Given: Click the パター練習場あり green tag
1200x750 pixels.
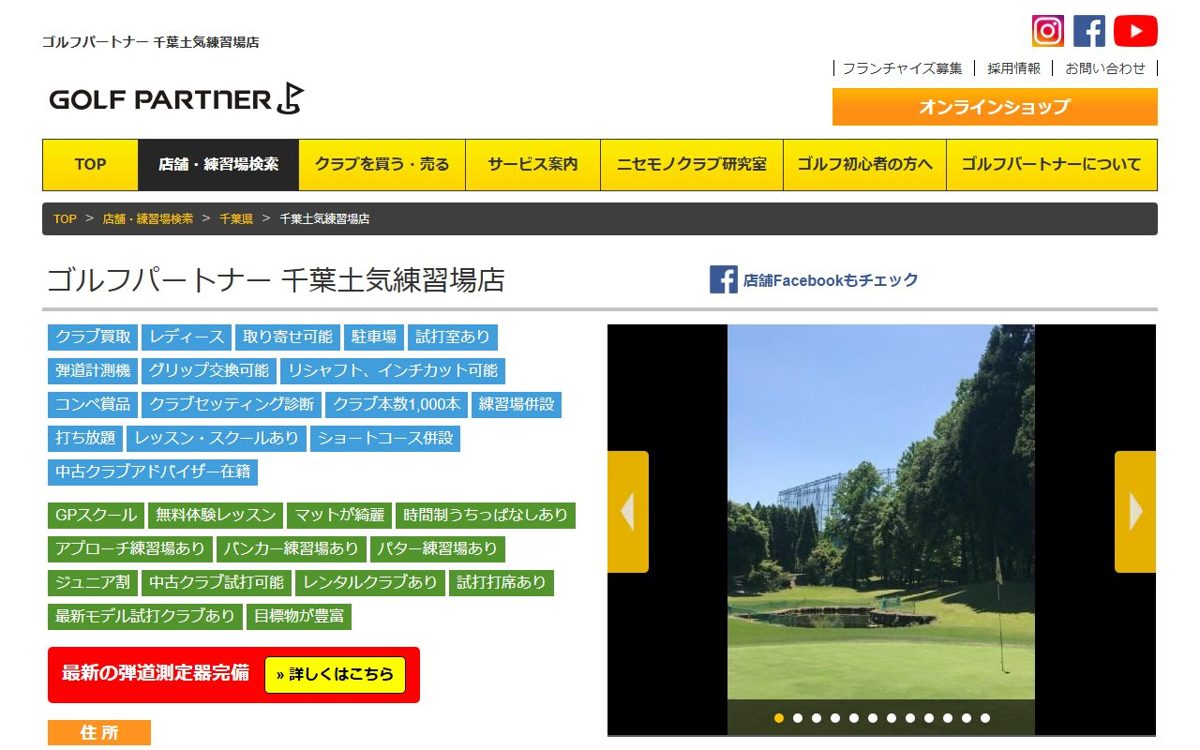Looking at the screenshot, I should (438, 549).
